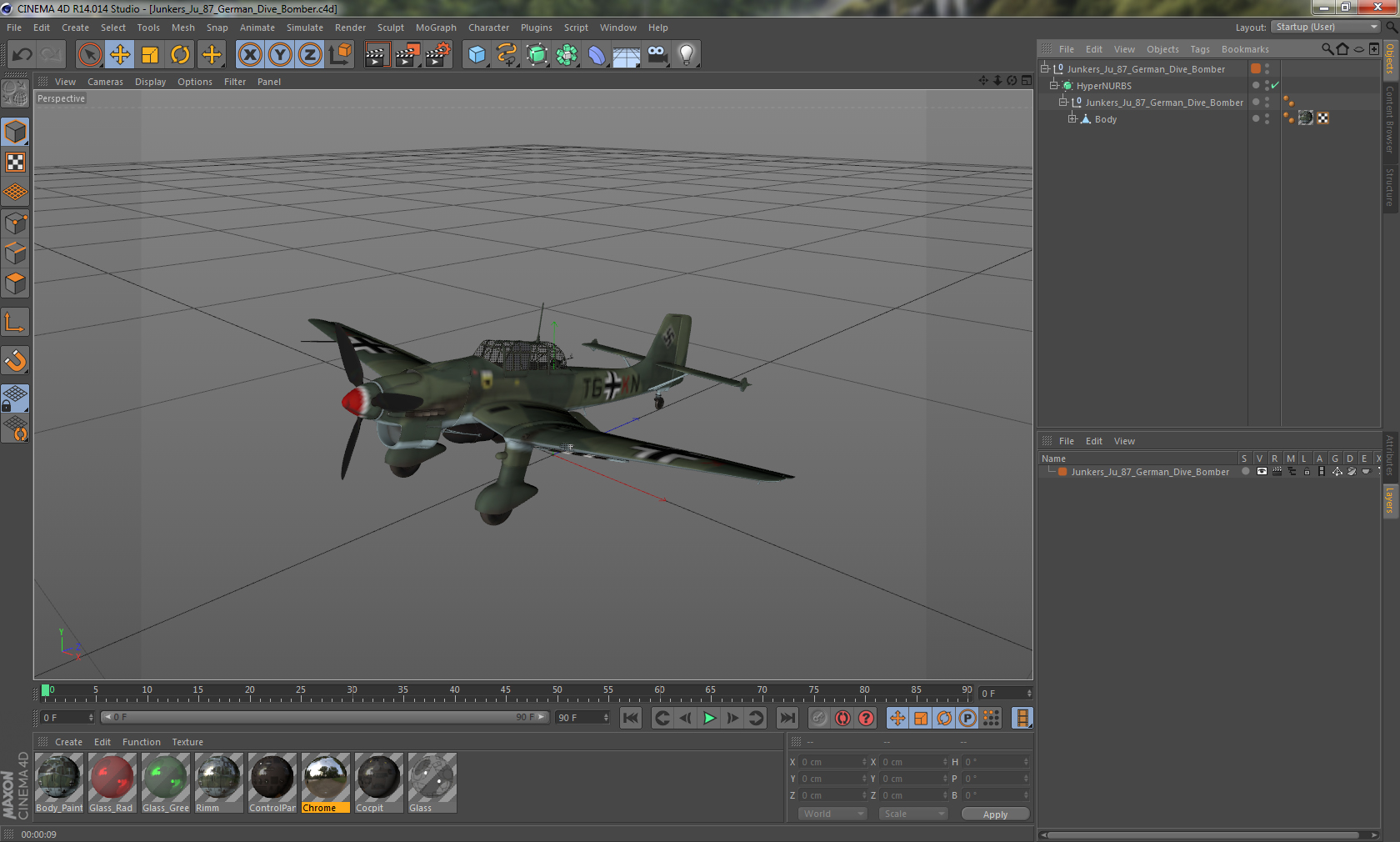Collapse the nested Junkers_Ju_87_German_Dive_Bomber null
The width and height of the screenshot is (1400, 842).
point(1063,103)
